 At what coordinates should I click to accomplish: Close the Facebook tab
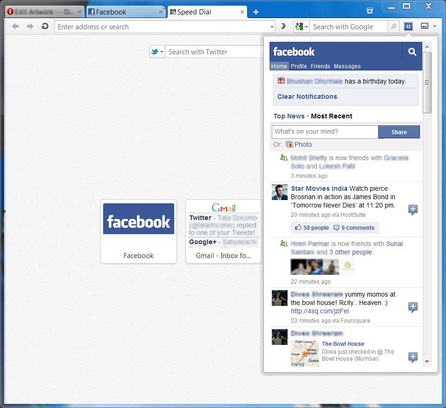point(161,12)
